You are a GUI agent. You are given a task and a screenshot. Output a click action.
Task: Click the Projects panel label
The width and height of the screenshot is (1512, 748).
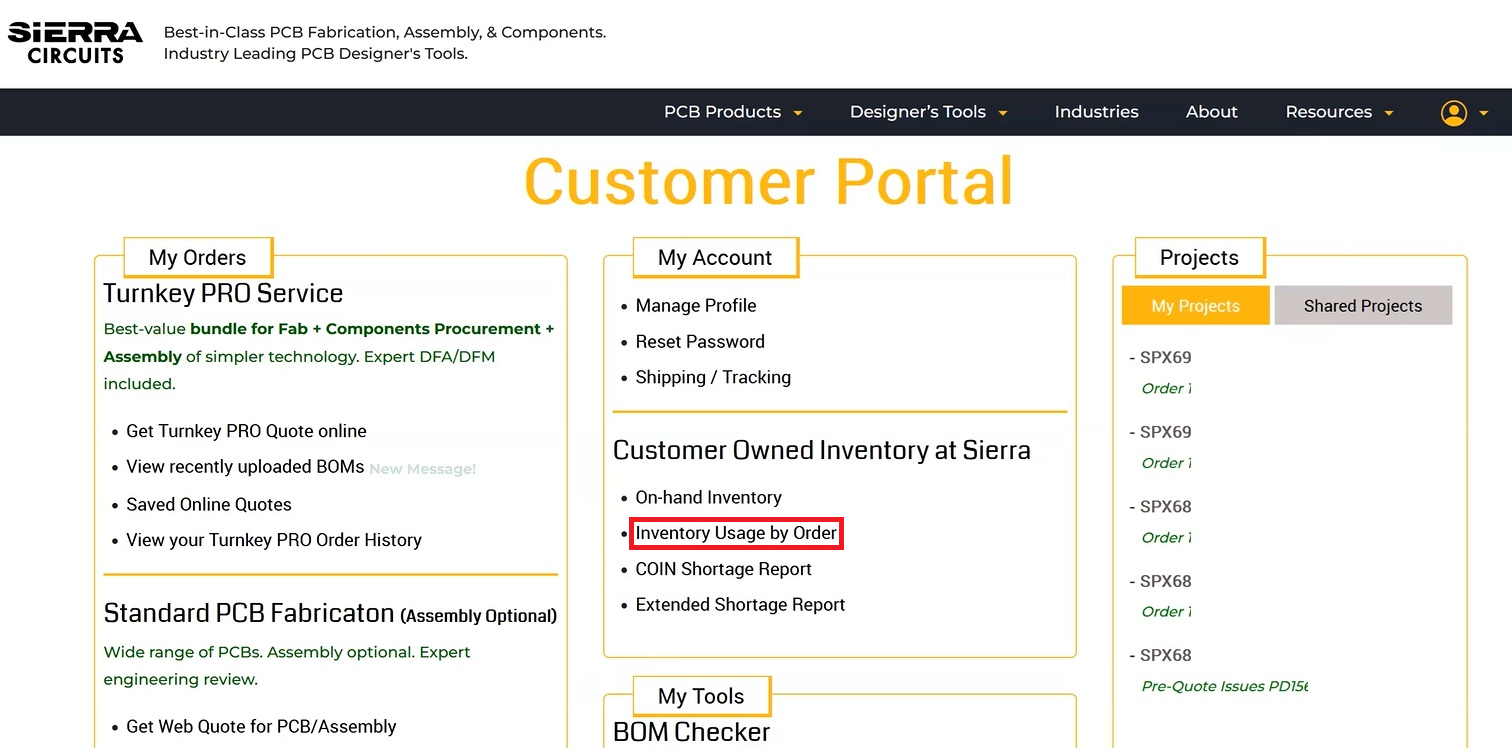pyautogui.click(x=1199, y=258)
